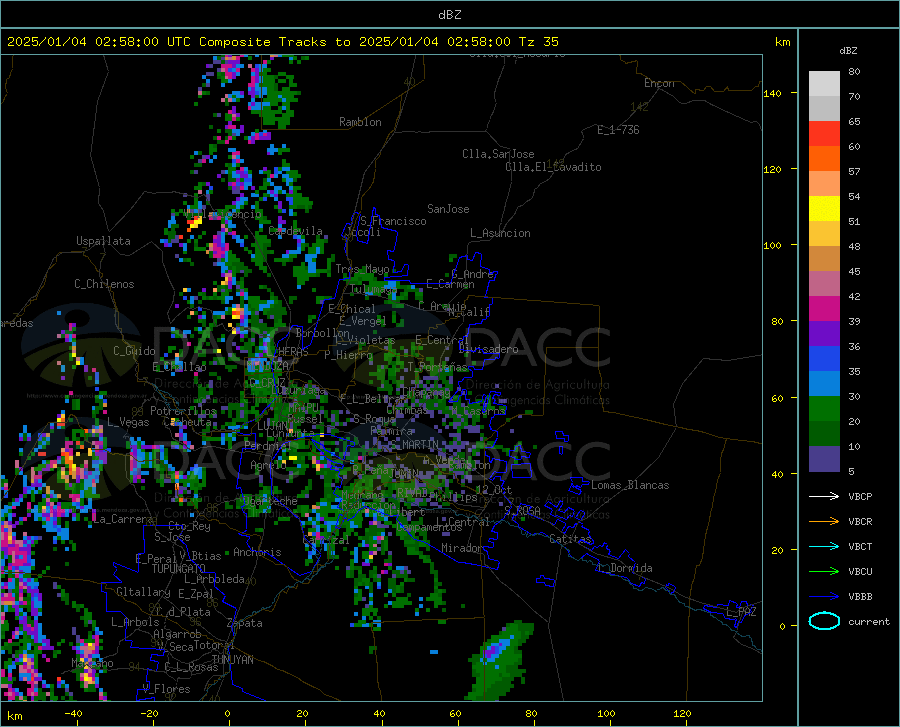Click the green 30 dBZ legend swatch
This screenshot has width=900, height=727.
(824, 409)
